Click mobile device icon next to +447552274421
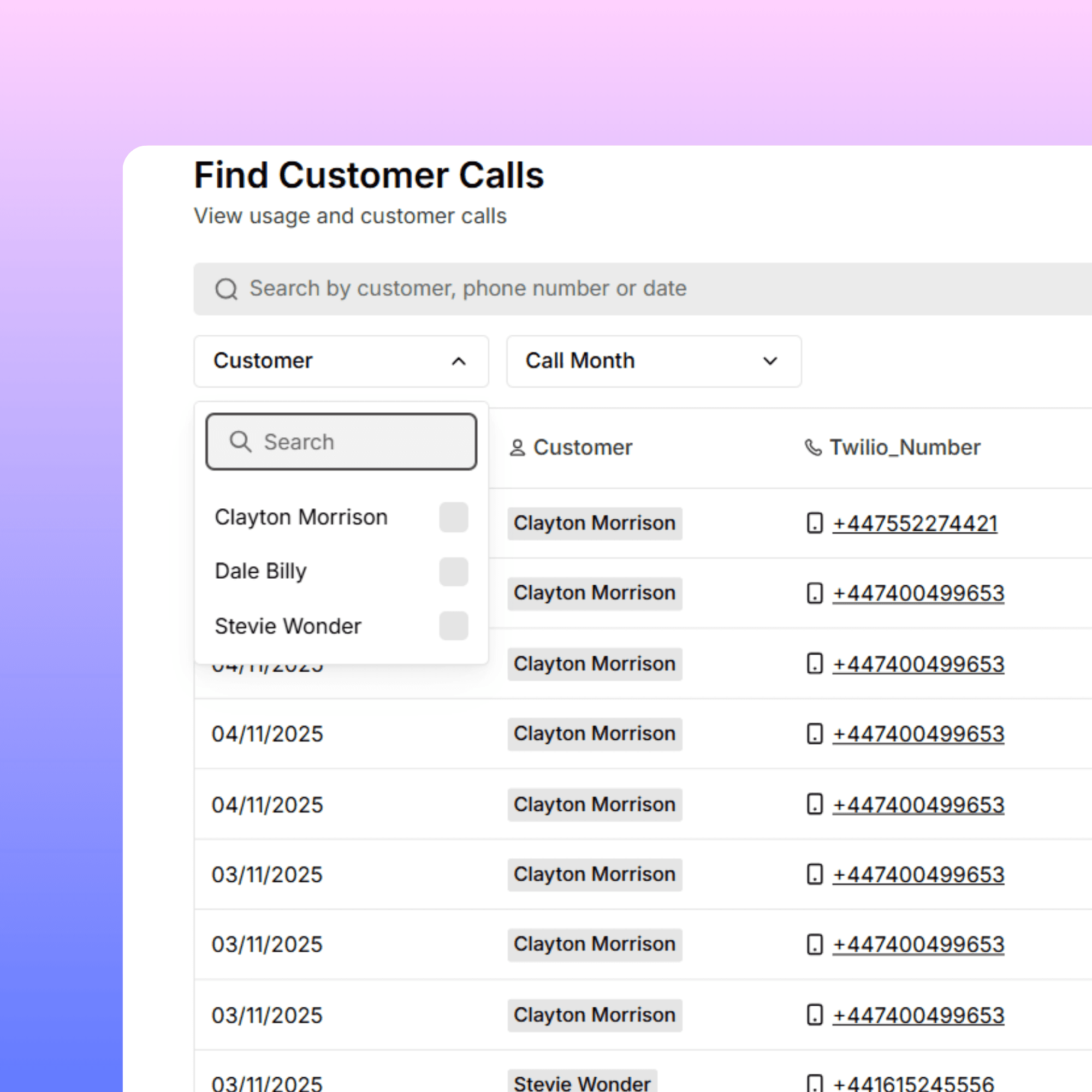Image resolution: width=1092 pixels, height=1092 pixels. (815, 523)
